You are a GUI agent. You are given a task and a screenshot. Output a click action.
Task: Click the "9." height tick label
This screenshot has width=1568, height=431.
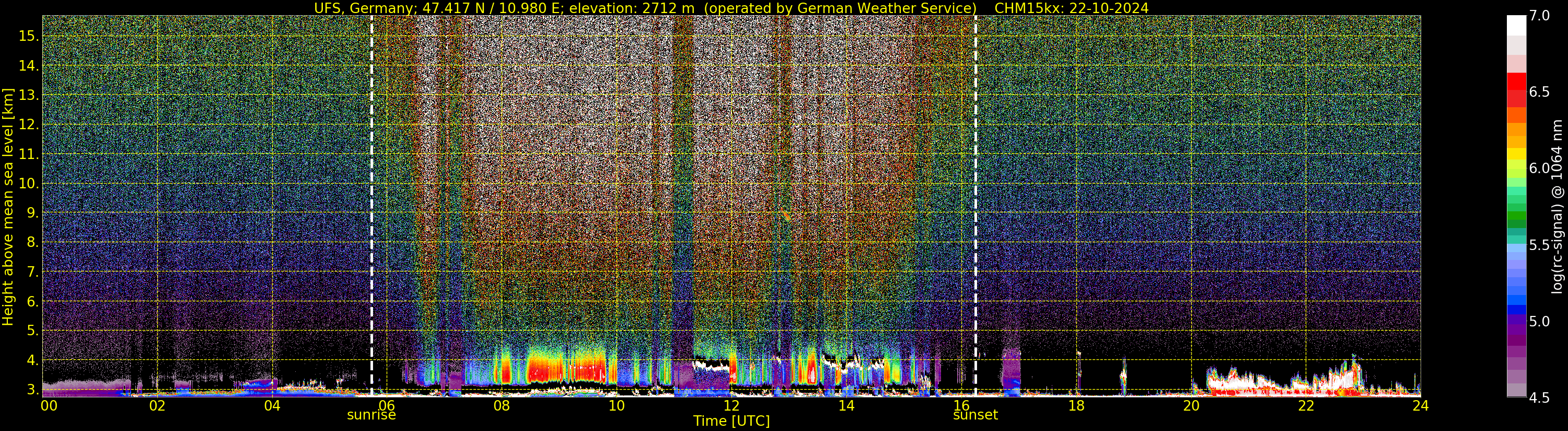click(32, 213)
